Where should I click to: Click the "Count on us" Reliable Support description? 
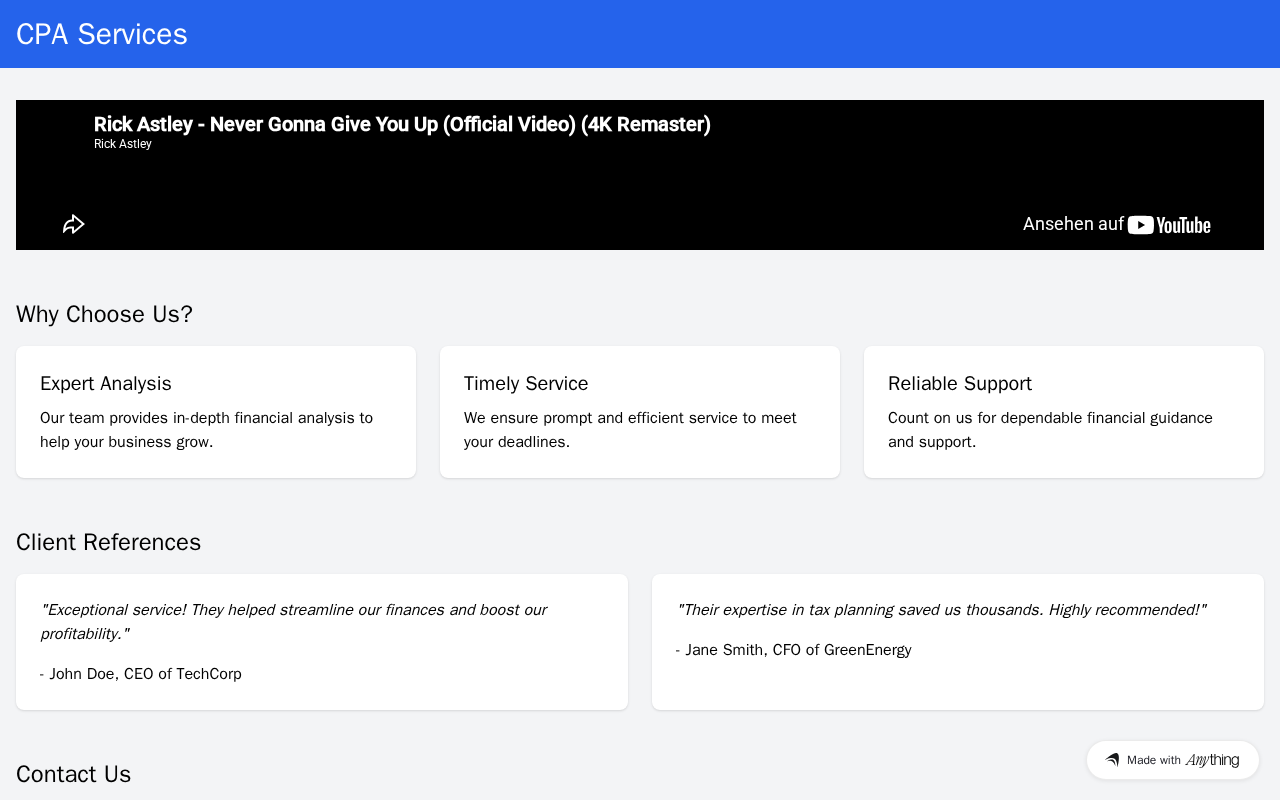[1050, 429]
